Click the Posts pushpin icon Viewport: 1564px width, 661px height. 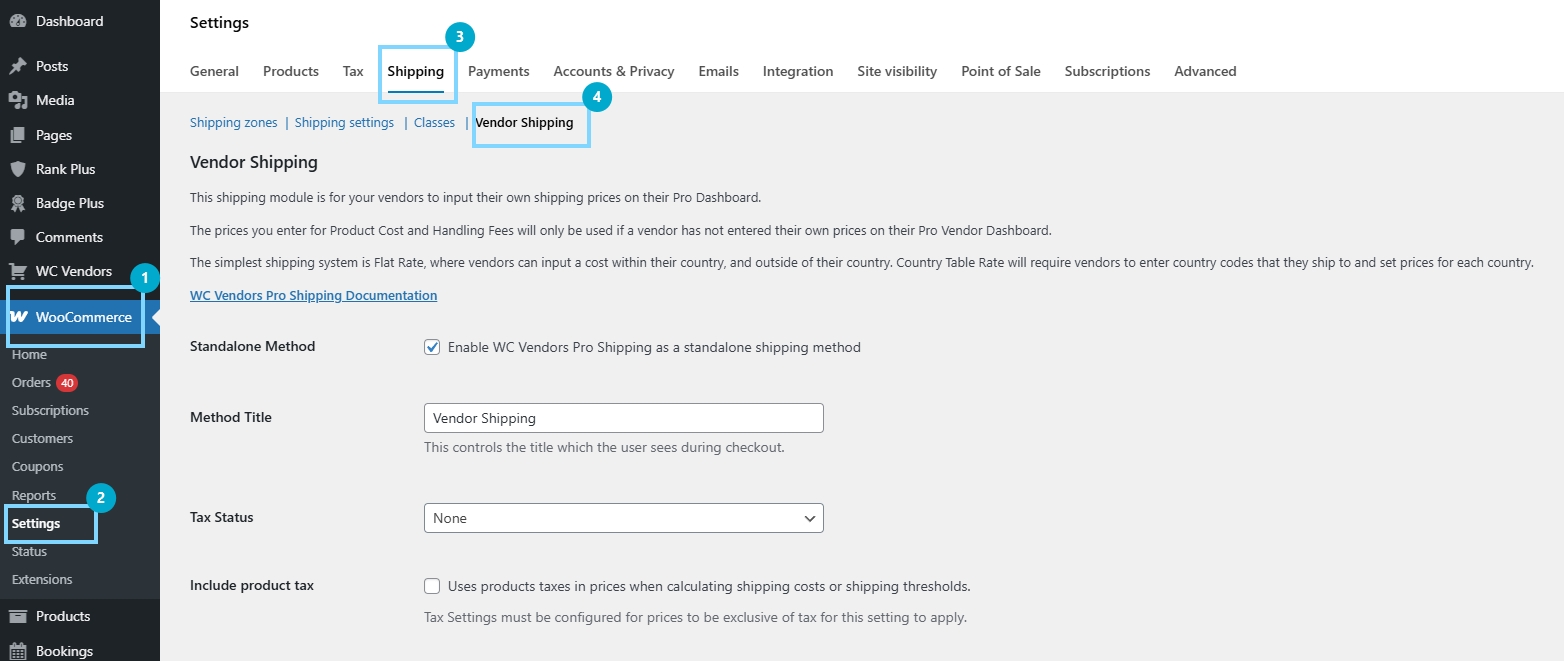point(18,66)
